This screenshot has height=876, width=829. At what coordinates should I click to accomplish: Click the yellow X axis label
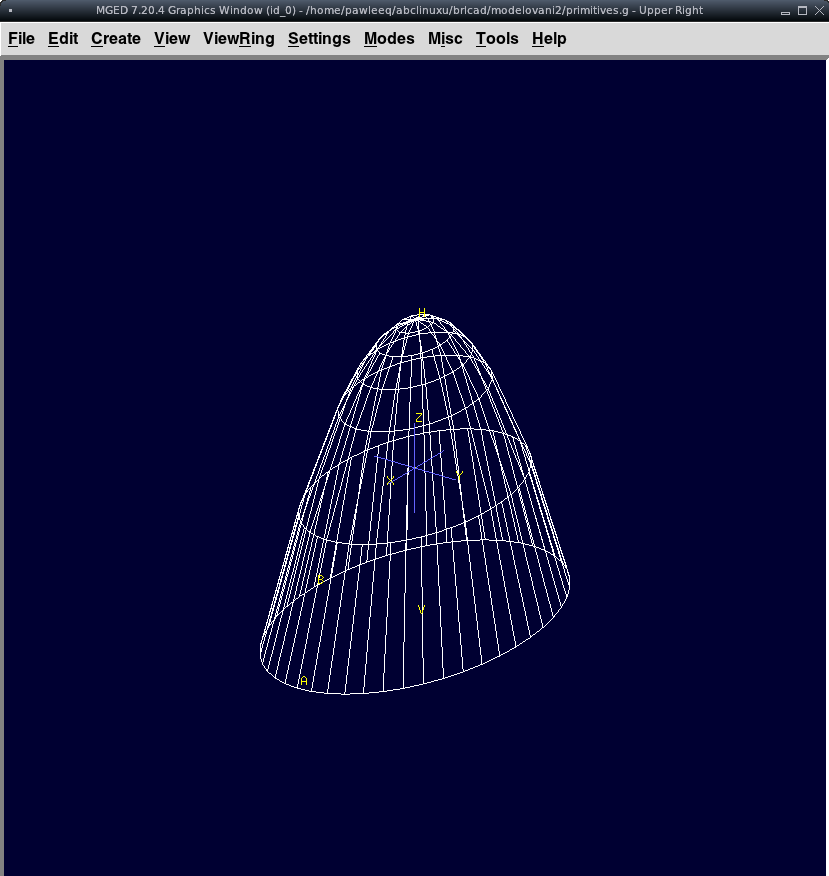tap(390, 480)
